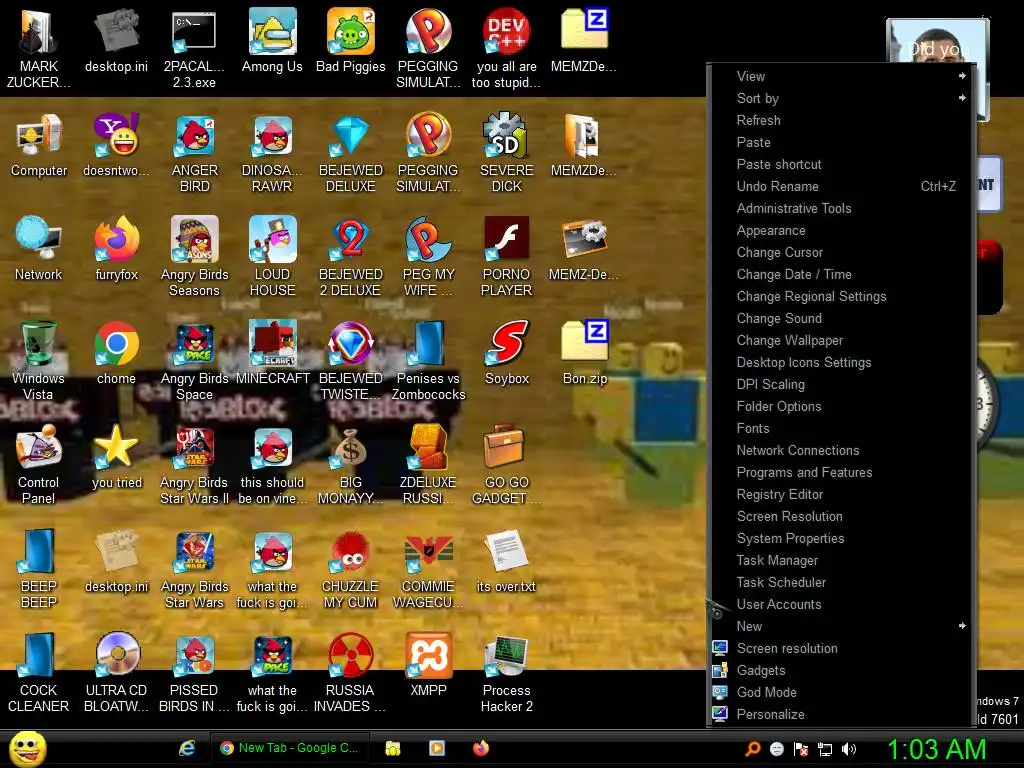The width and height of the screenshot is (1024, 768).
Task: Choose Change Cursor menu entry
Action: point(841,252)
